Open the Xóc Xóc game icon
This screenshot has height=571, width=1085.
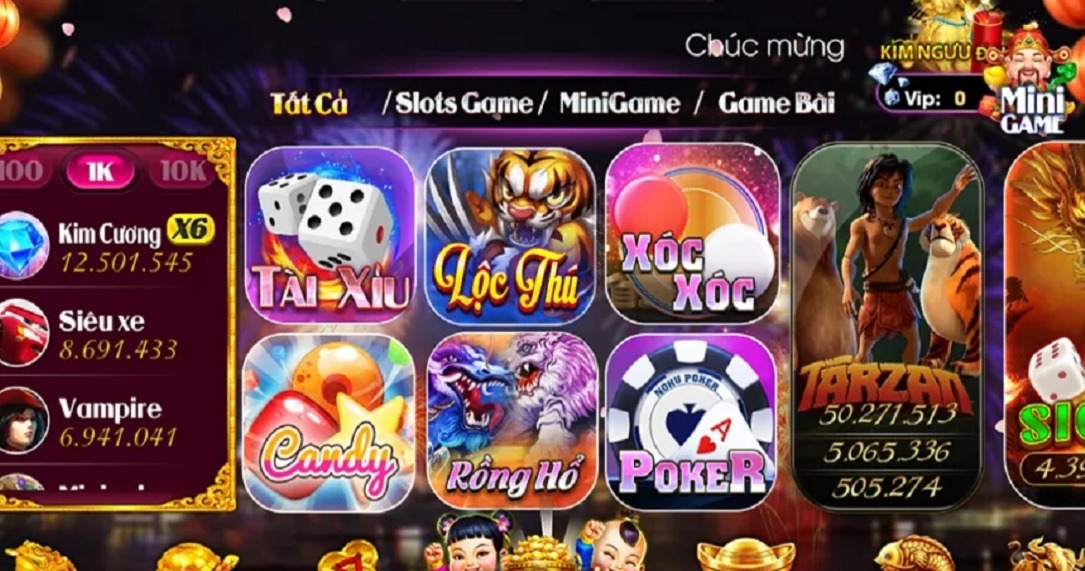pos(693,234)
